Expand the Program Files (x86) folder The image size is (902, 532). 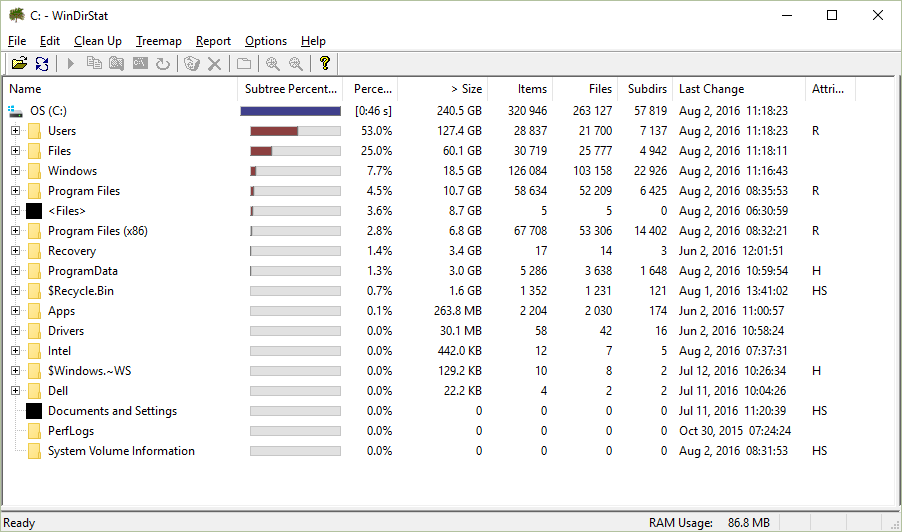[x=16, y=231]
